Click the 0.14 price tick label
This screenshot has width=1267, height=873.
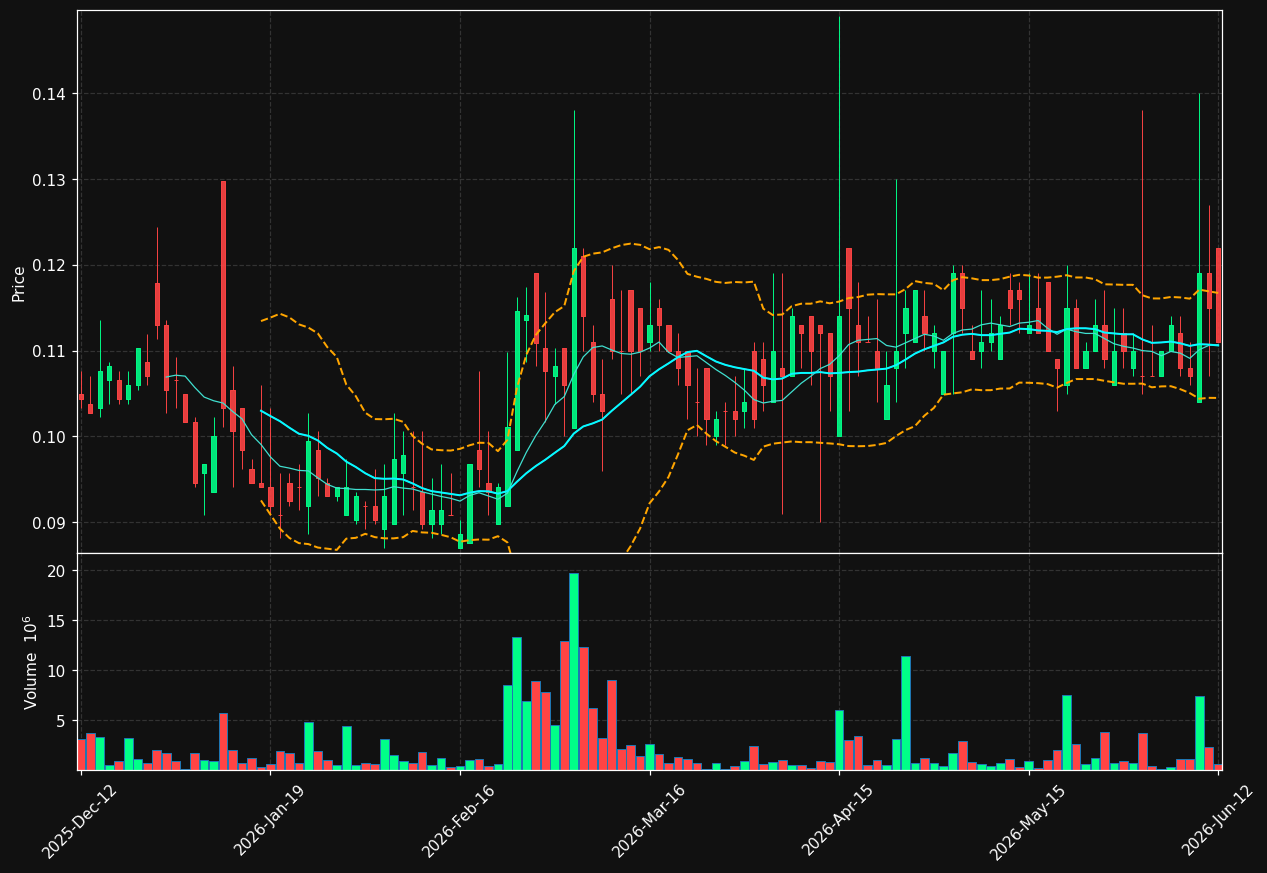point(50,94)
